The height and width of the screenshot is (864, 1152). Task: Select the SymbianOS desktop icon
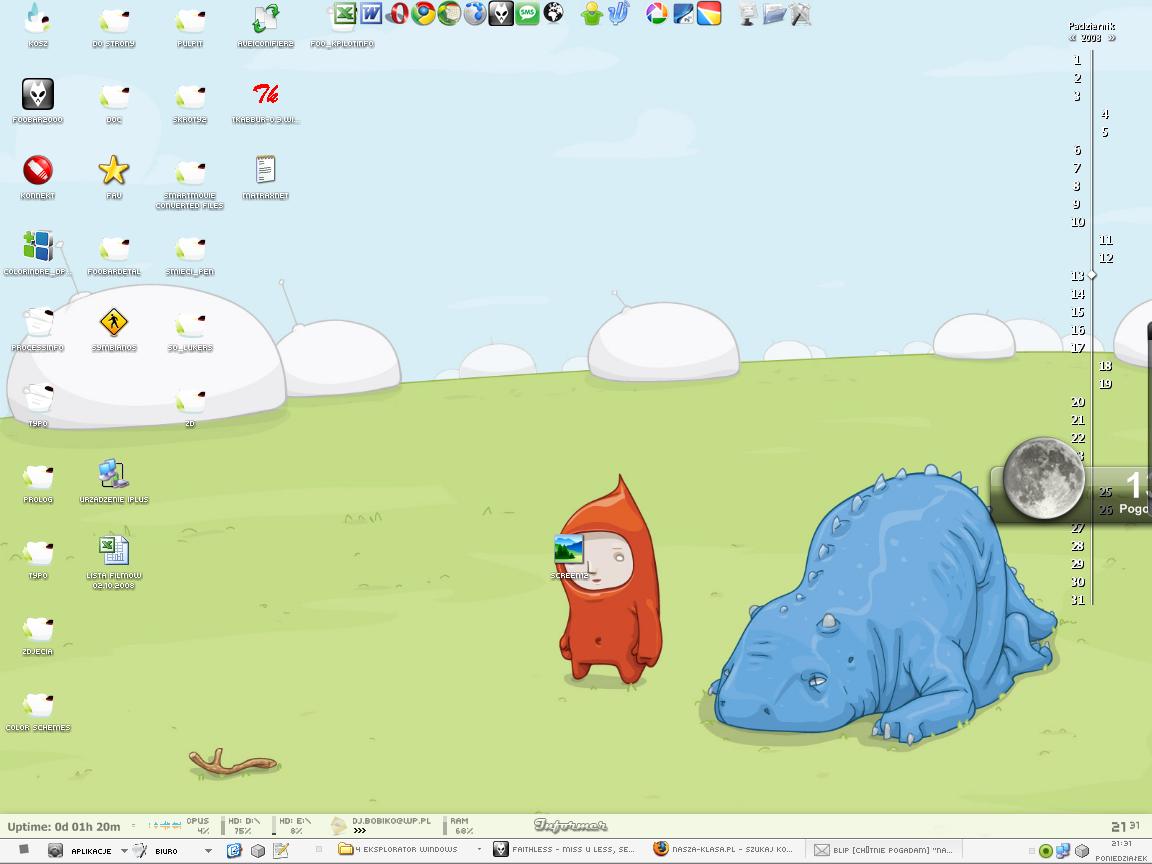(114, 329)
